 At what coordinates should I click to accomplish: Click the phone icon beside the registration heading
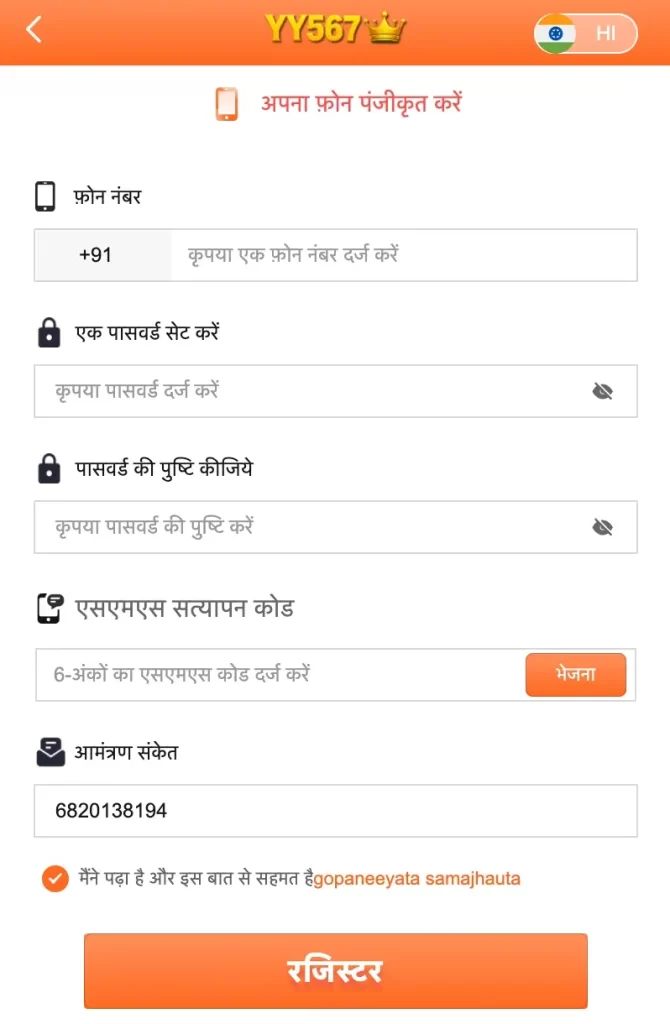pos(226,102)
